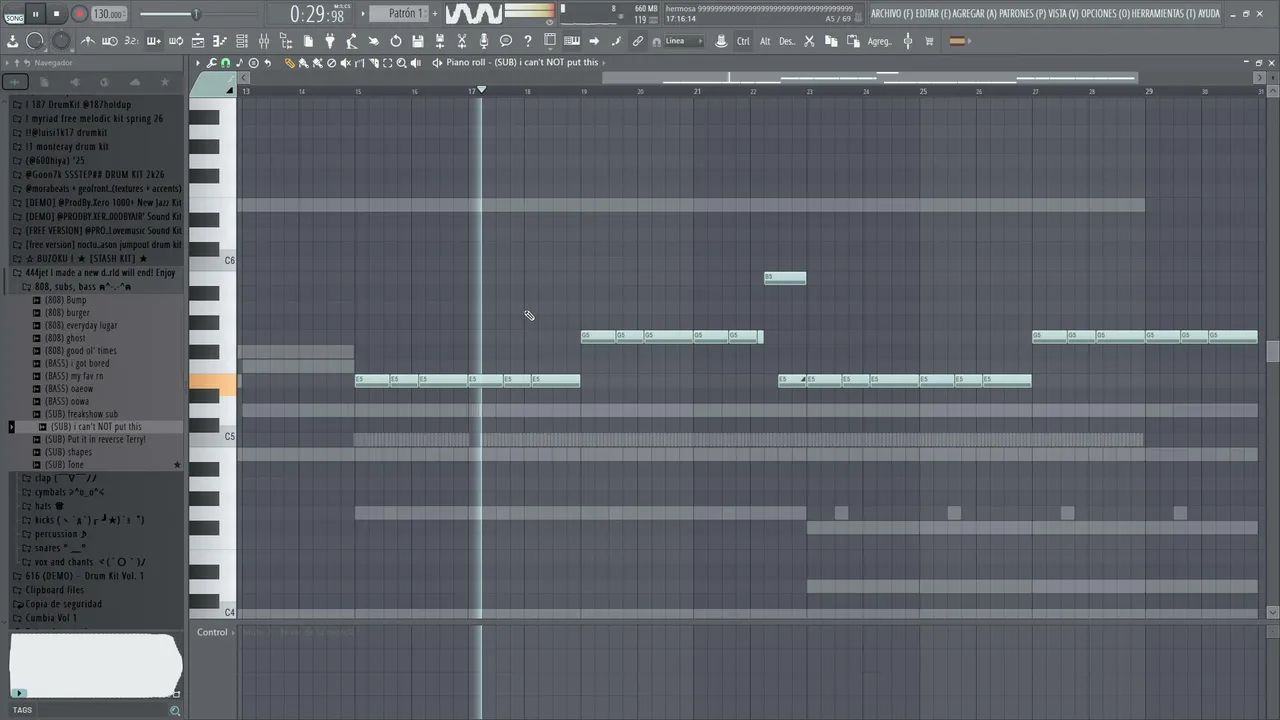Viewport: 1280px width, 720px height.
Task: Save project with floppy disk icon
Action: 417,41
